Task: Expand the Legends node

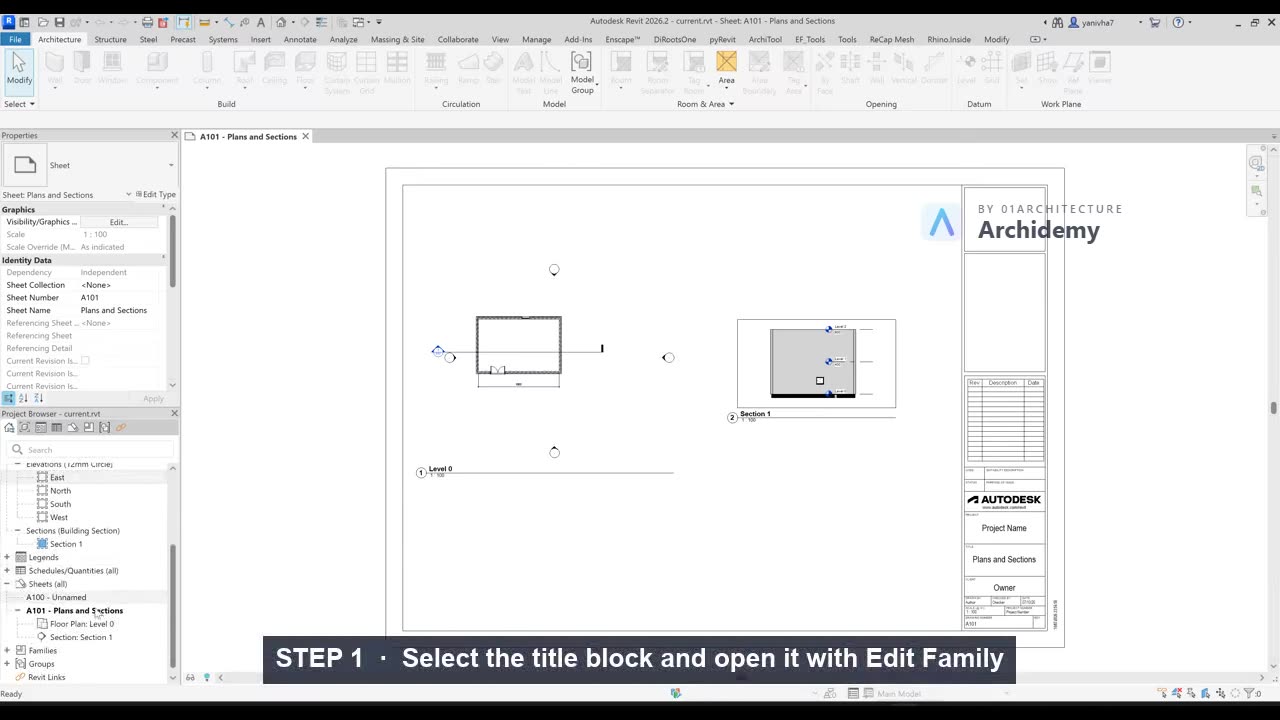Action: pyautogui.click(x=7, y=557)
